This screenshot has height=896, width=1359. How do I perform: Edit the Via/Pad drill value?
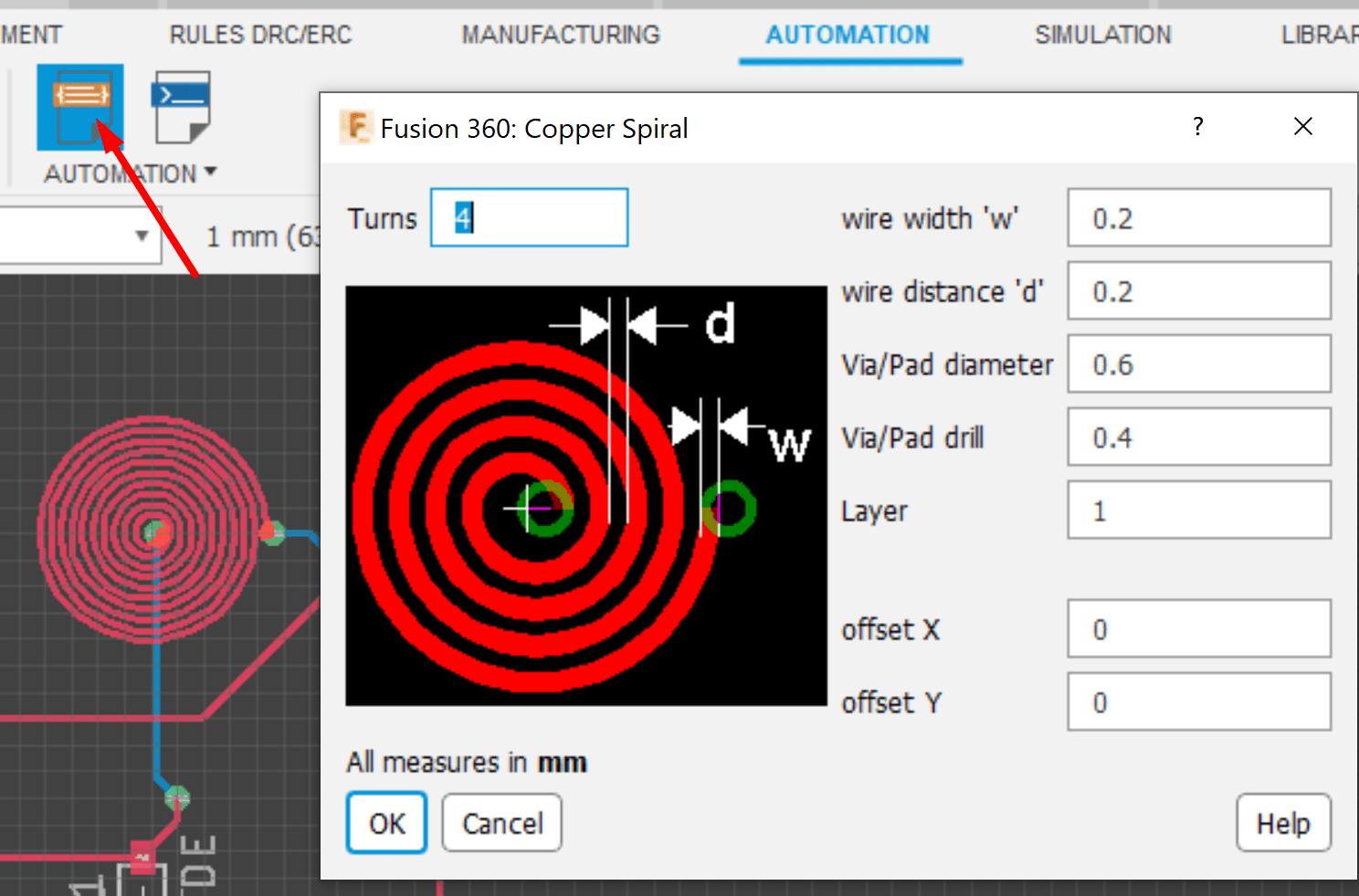click(x=1198, y=437)
